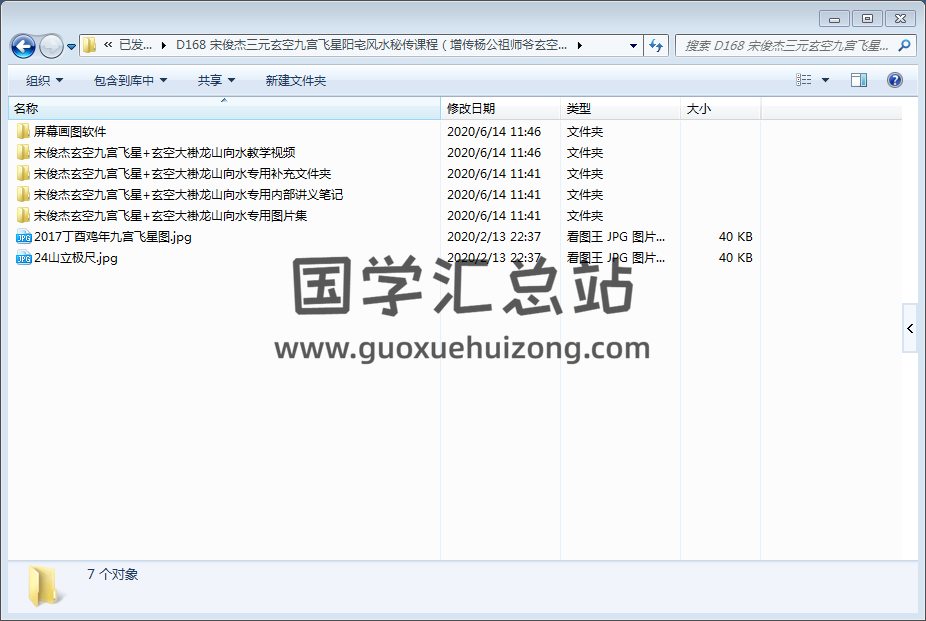The height and width of the screenshot is (621, 926).
Task: Click the D168 宋俊杰 breadcrumb segment
Action: pos(371,45)
